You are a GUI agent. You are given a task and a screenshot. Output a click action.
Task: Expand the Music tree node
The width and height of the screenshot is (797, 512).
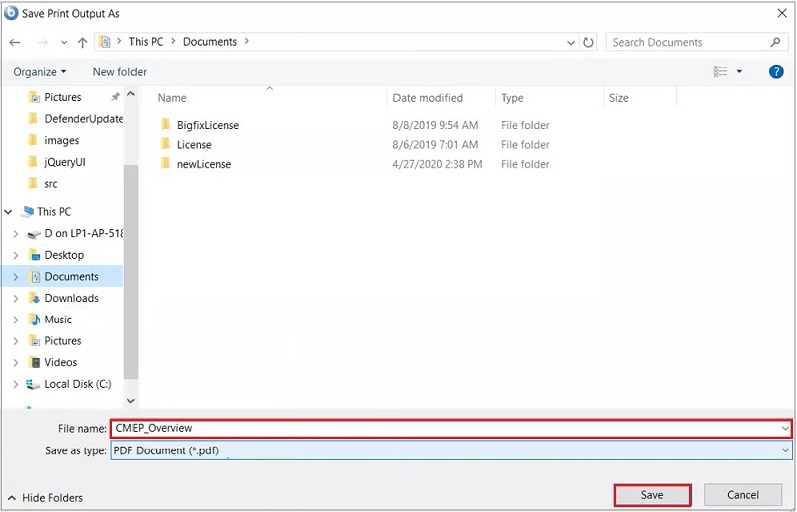tap(16, 320)
